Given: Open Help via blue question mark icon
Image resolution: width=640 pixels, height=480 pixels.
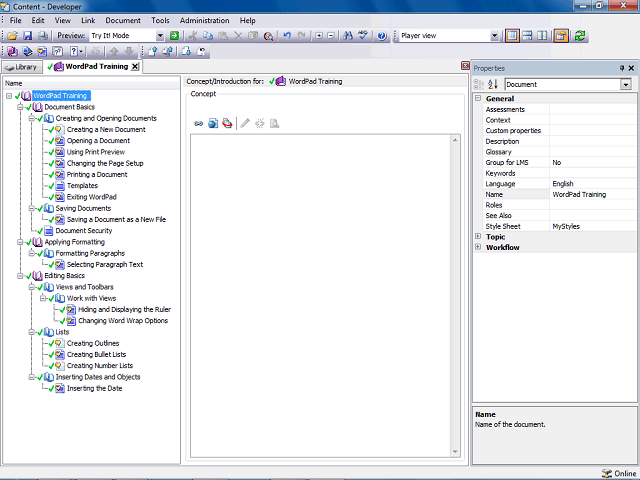Looking at the screenshot, I should (382, 36).
